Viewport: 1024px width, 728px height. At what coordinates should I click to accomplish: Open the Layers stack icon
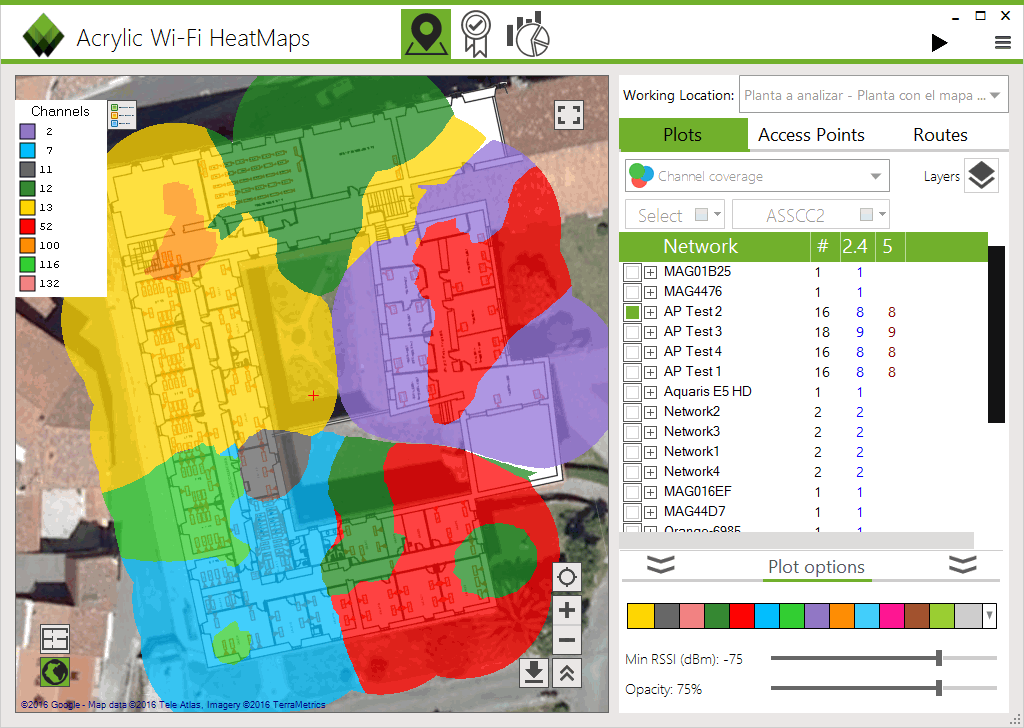click(x=981, y=176)
